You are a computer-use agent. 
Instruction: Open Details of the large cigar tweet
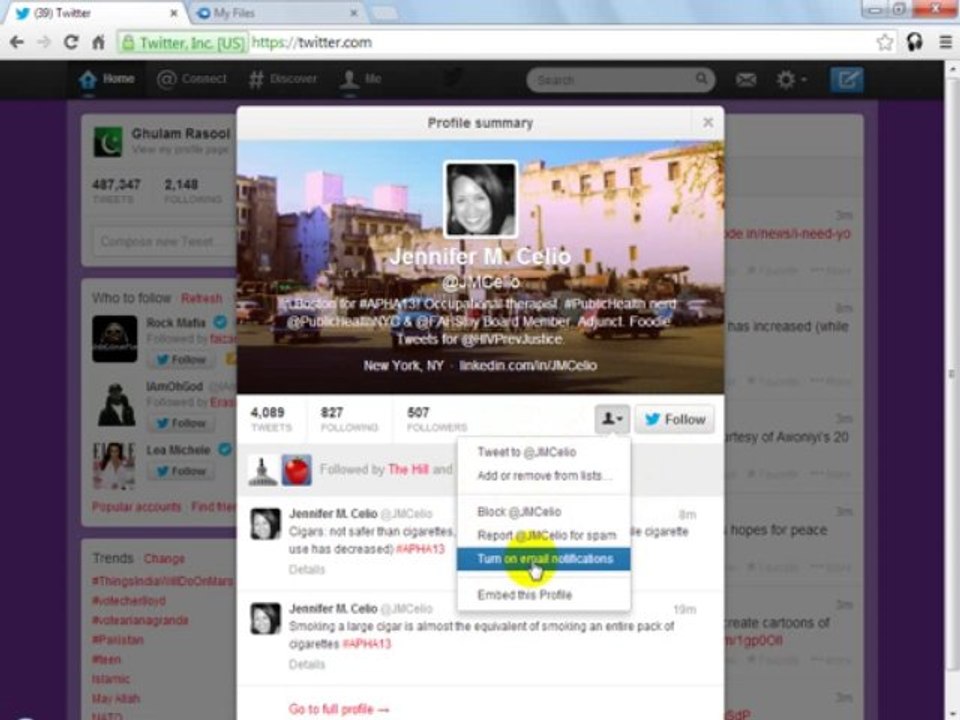click(307, 664)
